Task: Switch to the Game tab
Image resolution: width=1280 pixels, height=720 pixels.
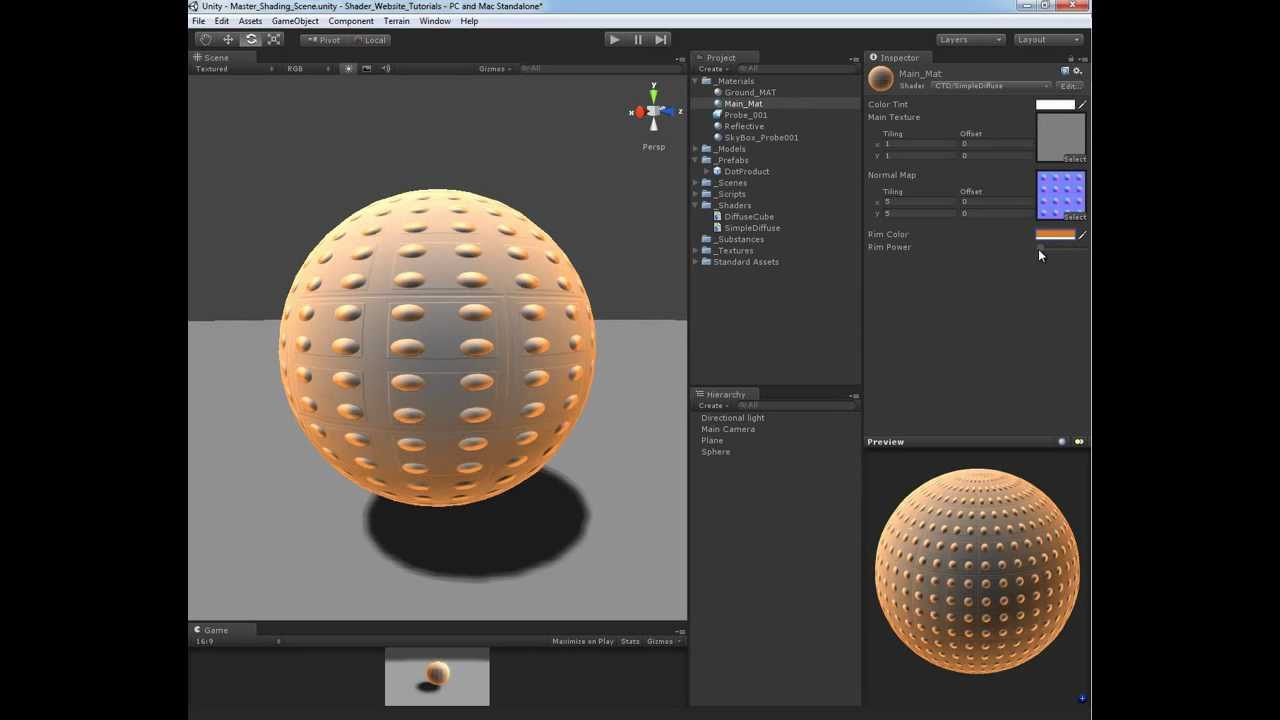Action: click(214, 630)
